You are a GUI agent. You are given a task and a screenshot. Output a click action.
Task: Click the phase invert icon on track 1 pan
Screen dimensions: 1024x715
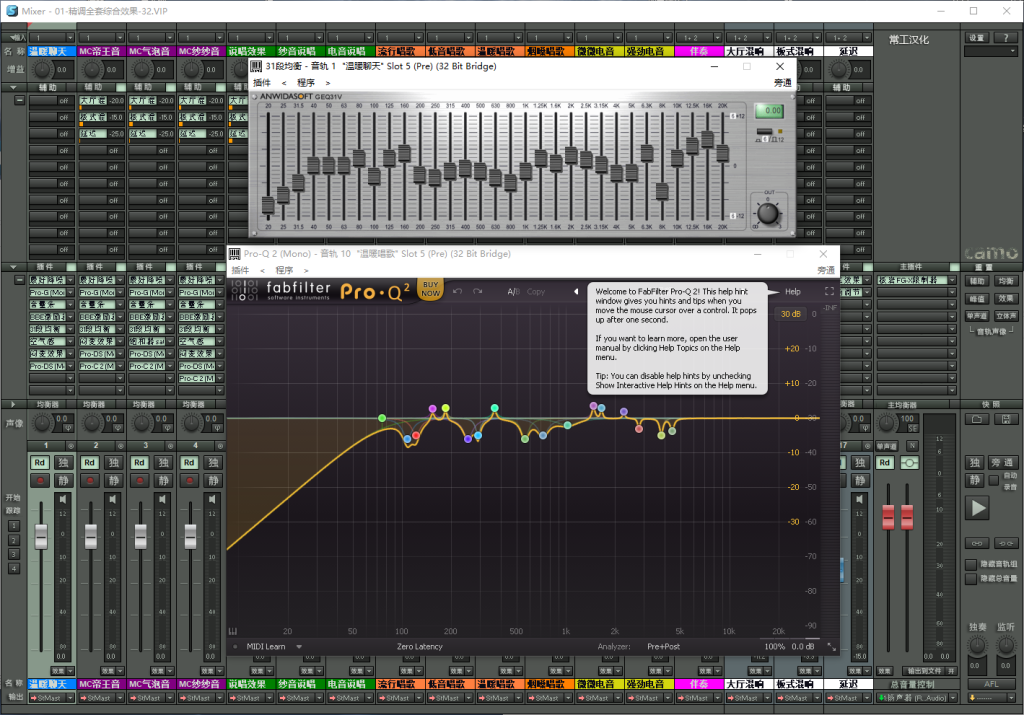coord(67,428)
